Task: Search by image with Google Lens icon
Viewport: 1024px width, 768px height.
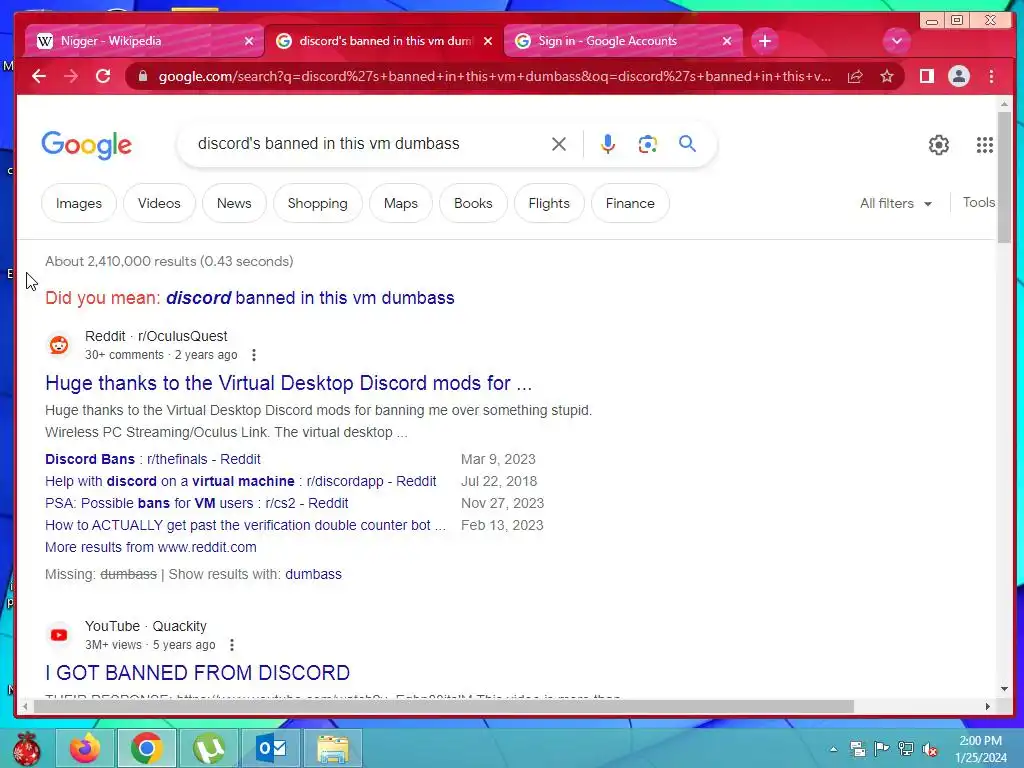Action: point(647,144)
